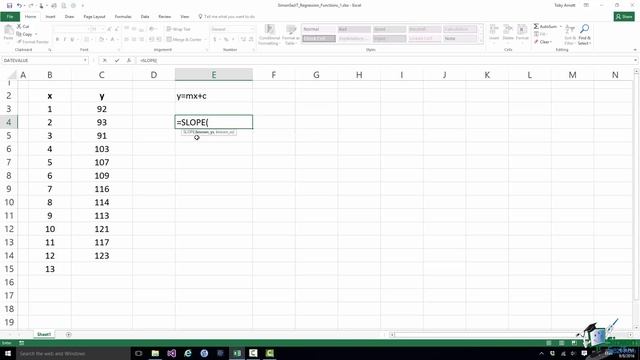Image resolution: width=640 pixels, height=360 pixels.
Task: Click the Paste clipboard icon
Action: point(8,31)
